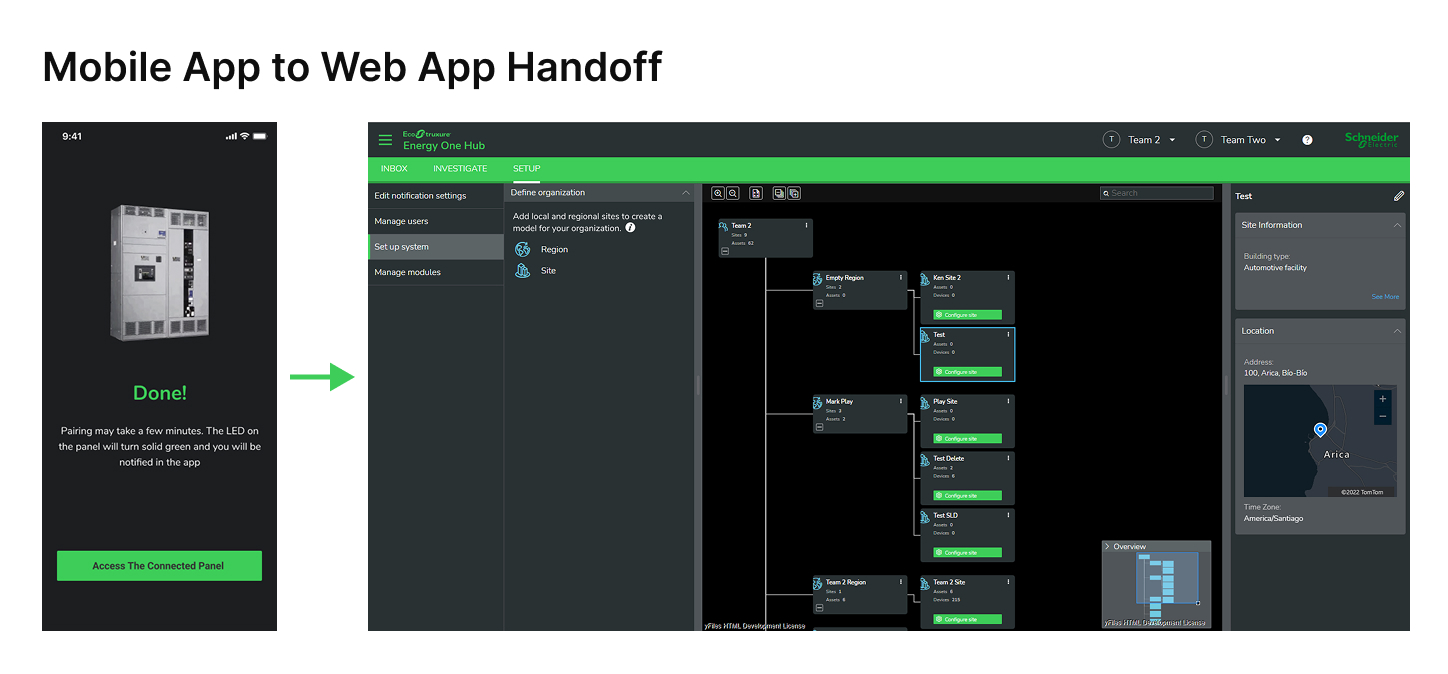Image resolution: width=1448 pixels, height=674 pixels.
Task: Open kebab menu on Test SLD node
Action: [x=1008, y=515]
